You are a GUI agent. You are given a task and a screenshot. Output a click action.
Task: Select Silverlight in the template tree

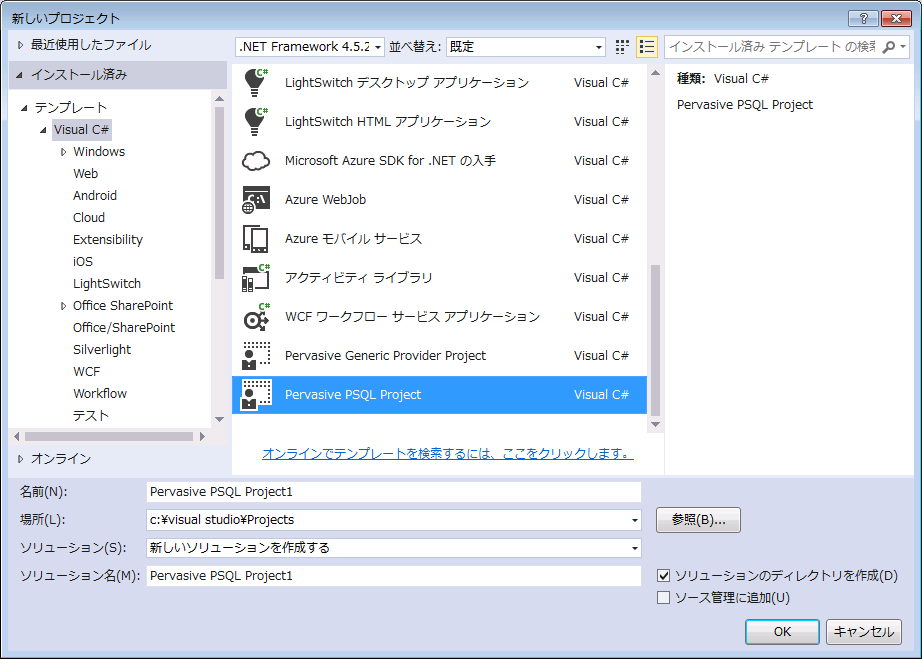click(x=102, y=350)
